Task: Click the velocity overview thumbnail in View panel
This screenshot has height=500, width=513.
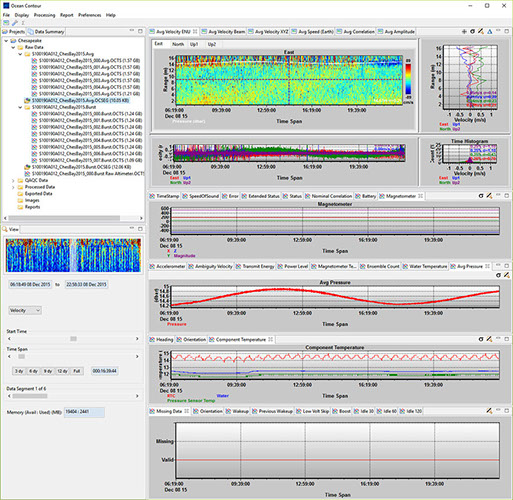Action: pyautogui.click(x=73, y=255)
